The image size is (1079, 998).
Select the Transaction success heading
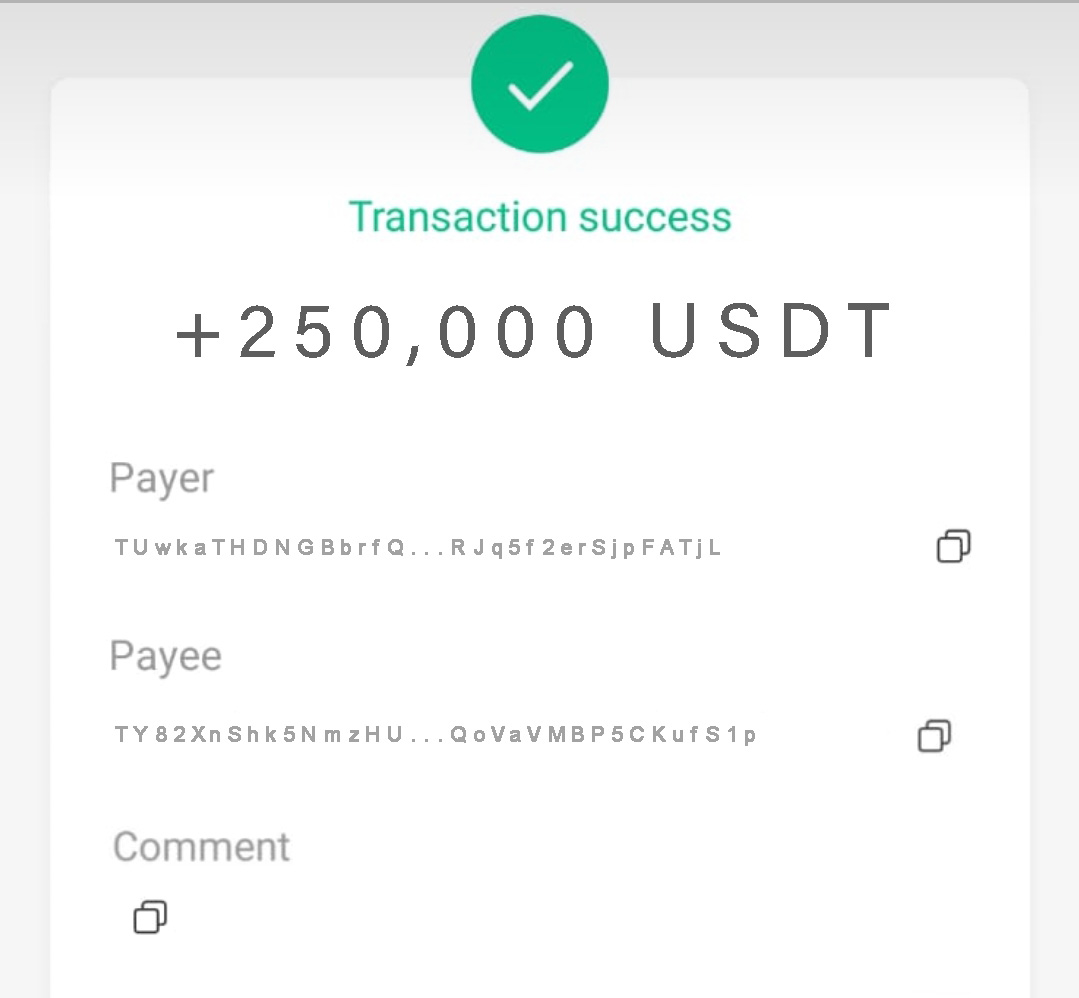pos(540,217)
